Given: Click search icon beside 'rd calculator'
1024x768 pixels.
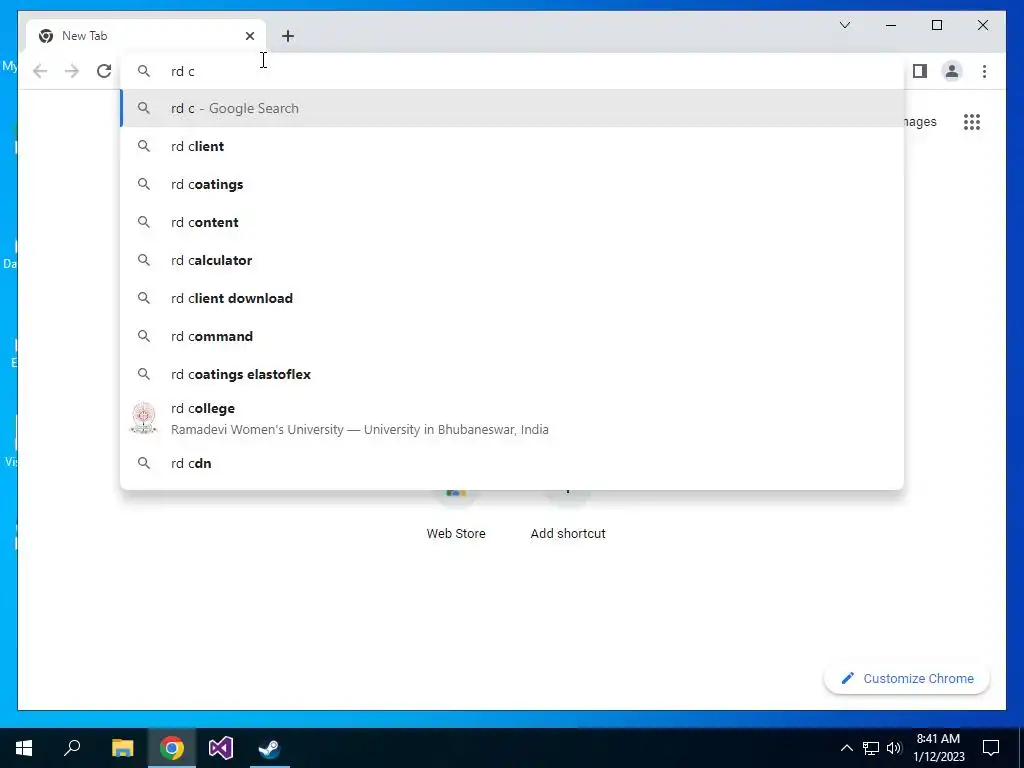Looking at the screenshot, I should tap(144, 260).
